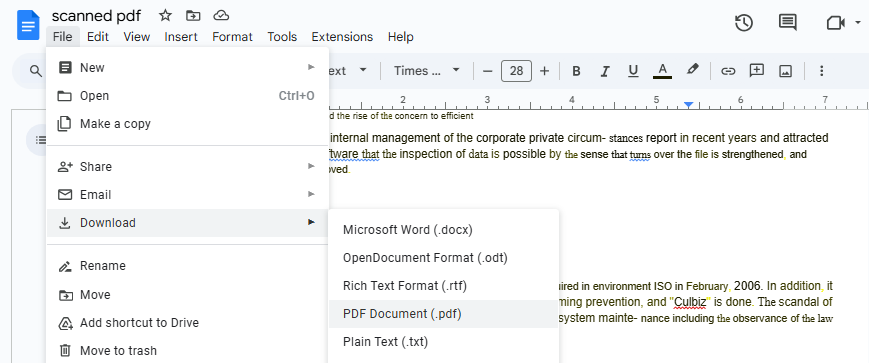This screenshot has height=363, width=869.
Task: Open the View menu
Action: (x=136, y=37)
